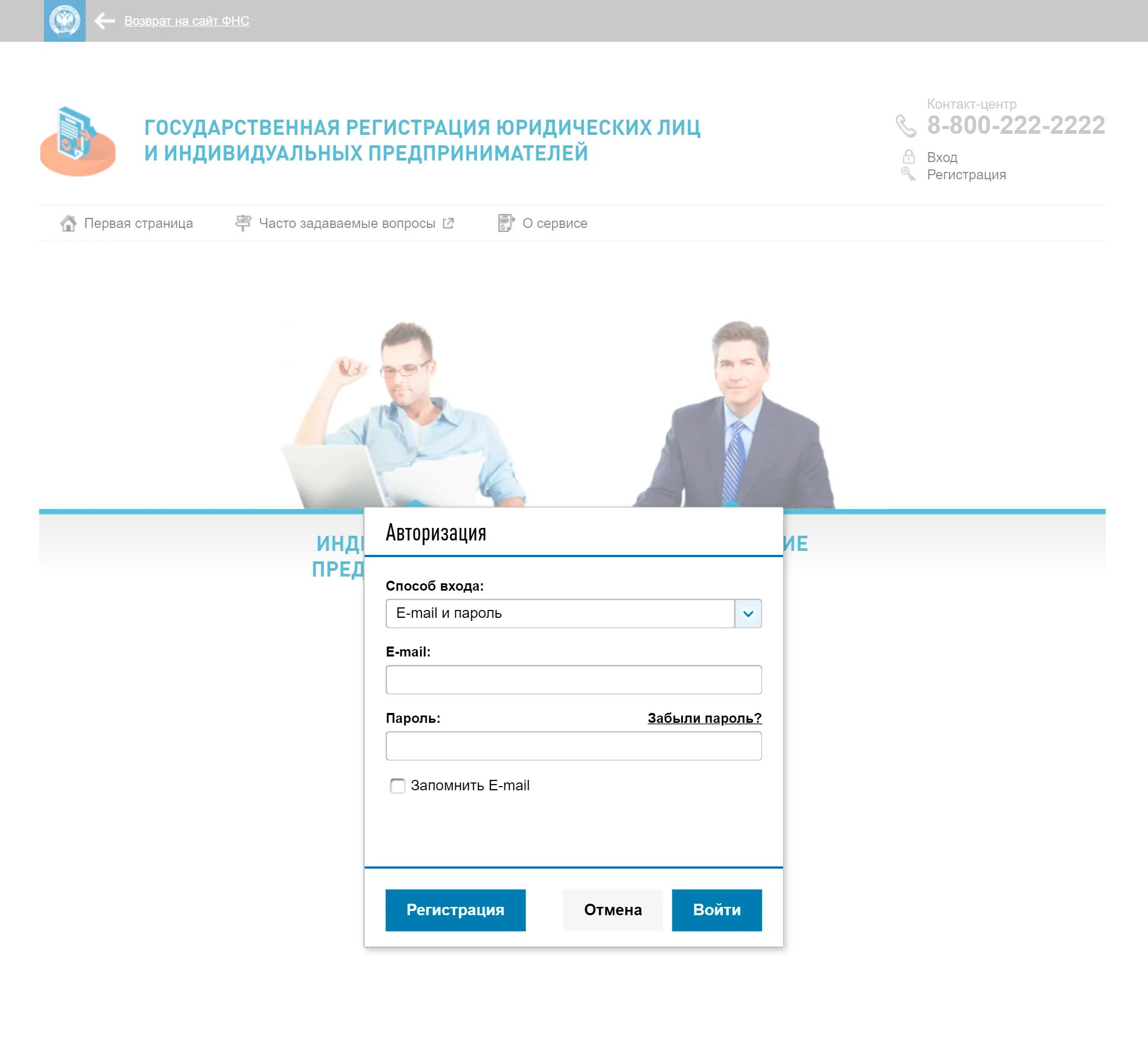This screenshot has width=1148, height=1060.
Task: Click Отмена to dismiss dialog
Action: coord(612,910)
